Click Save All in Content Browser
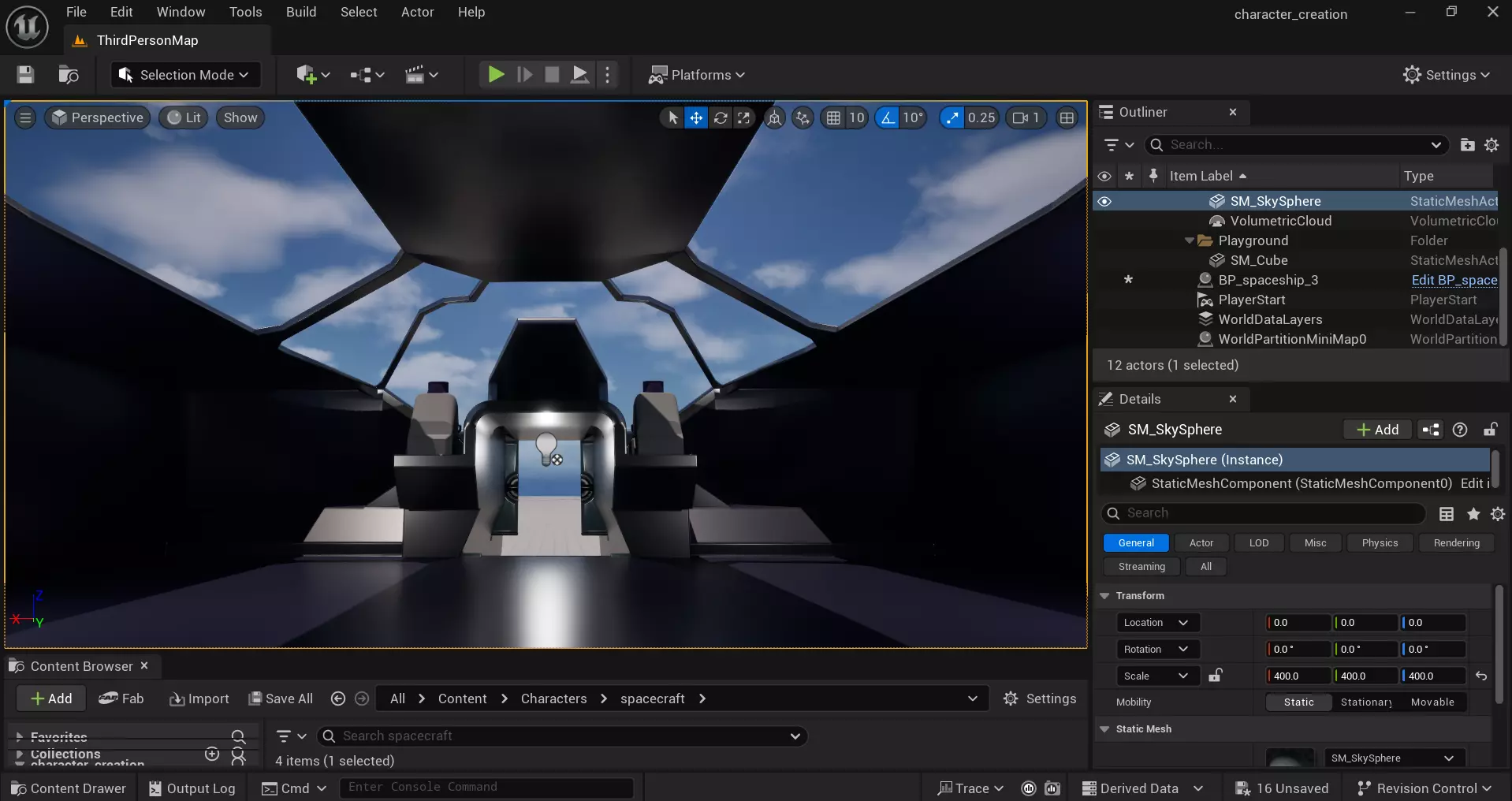This screenshot has height=801, width=1512. tap(281, 699)
